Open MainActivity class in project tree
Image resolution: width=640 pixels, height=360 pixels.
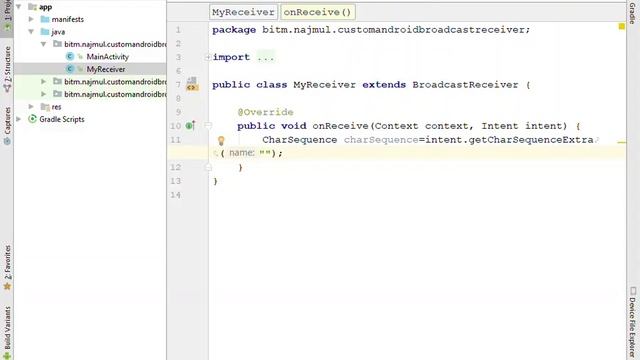(x=107, y=57)
